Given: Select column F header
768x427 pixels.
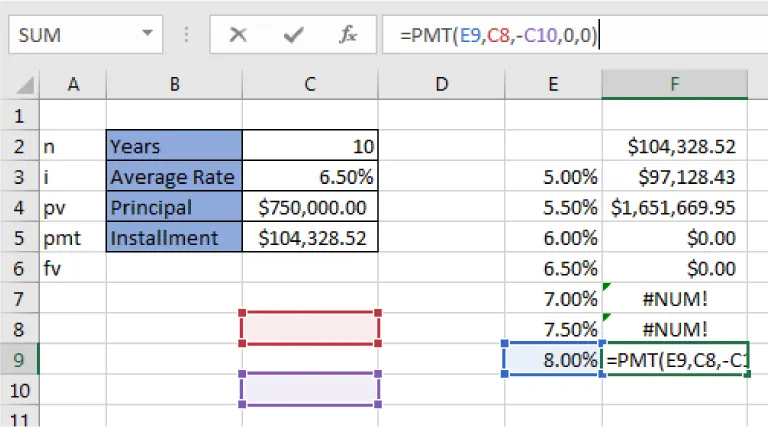Looking at the screenshot, I should tap(675, 86).
